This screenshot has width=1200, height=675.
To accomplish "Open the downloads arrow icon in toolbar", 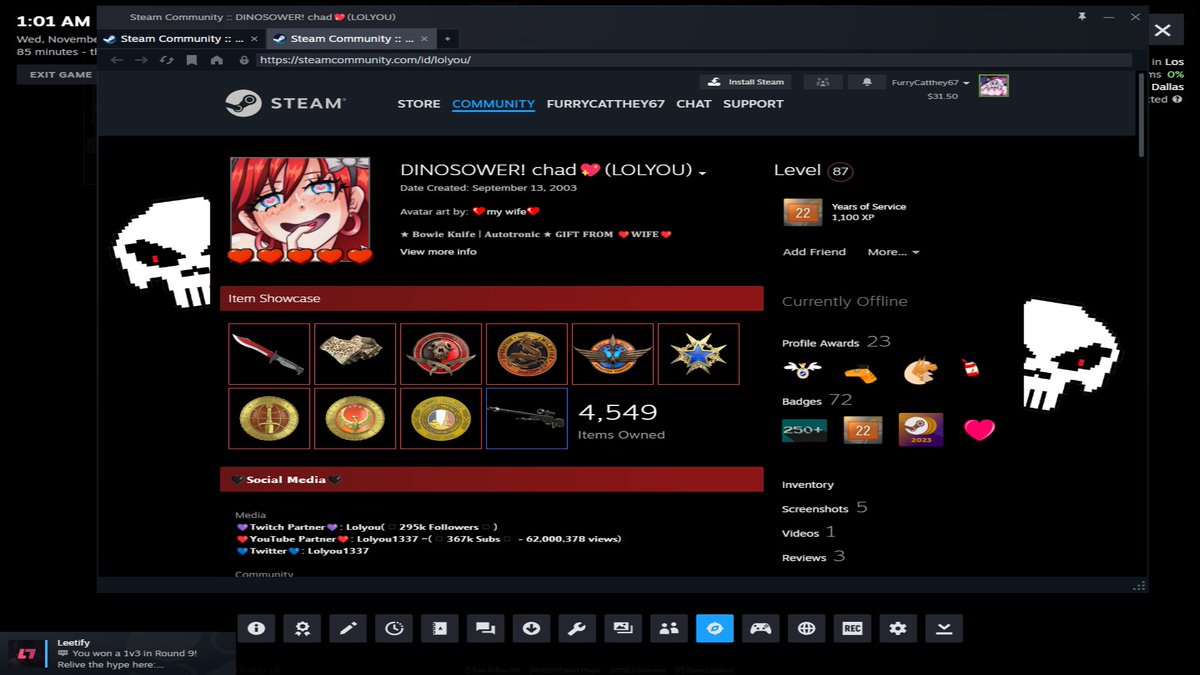I will (x=531, y=628).
